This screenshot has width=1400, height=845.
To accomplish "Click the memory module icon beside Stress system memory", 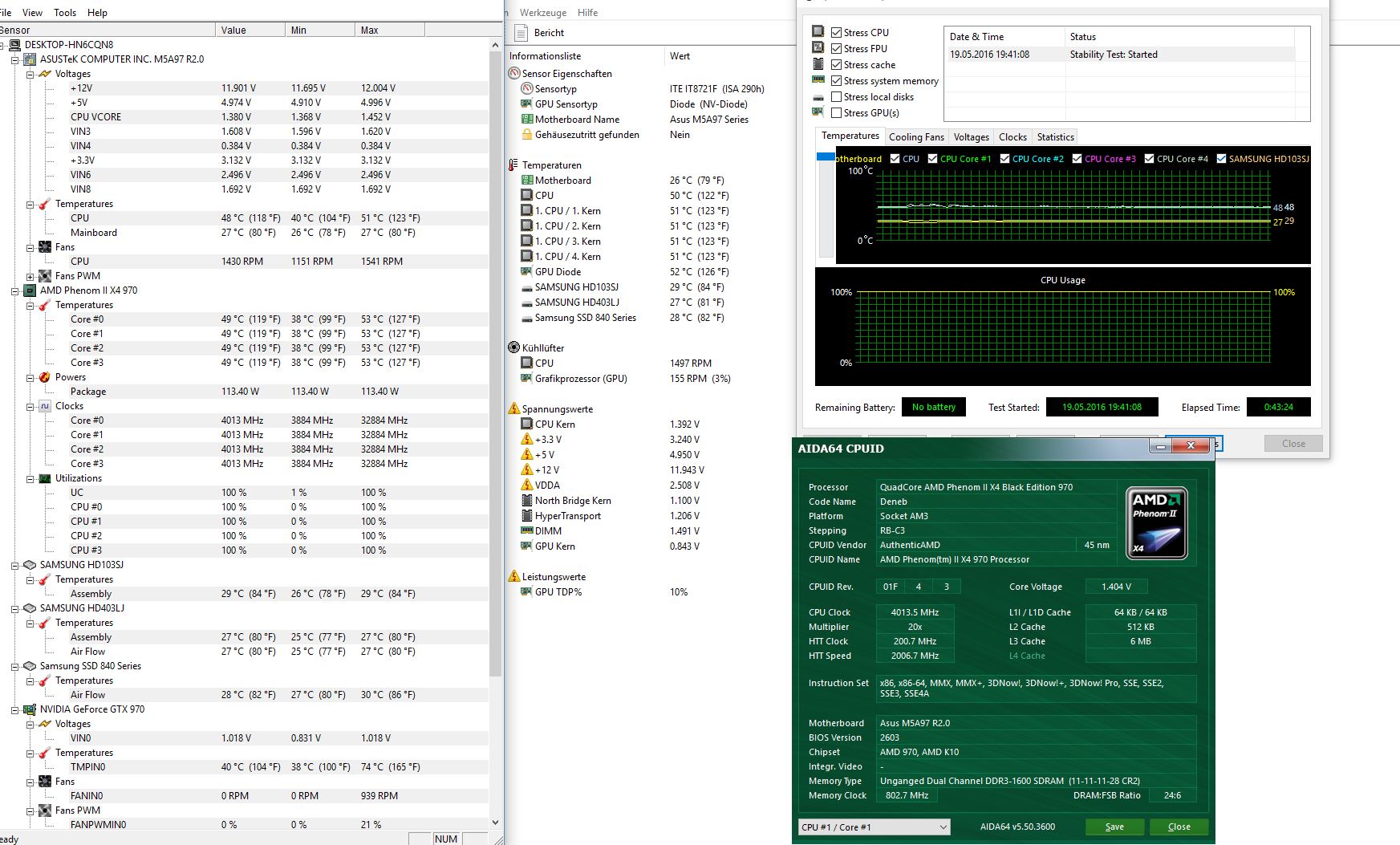I will point(818,79).
